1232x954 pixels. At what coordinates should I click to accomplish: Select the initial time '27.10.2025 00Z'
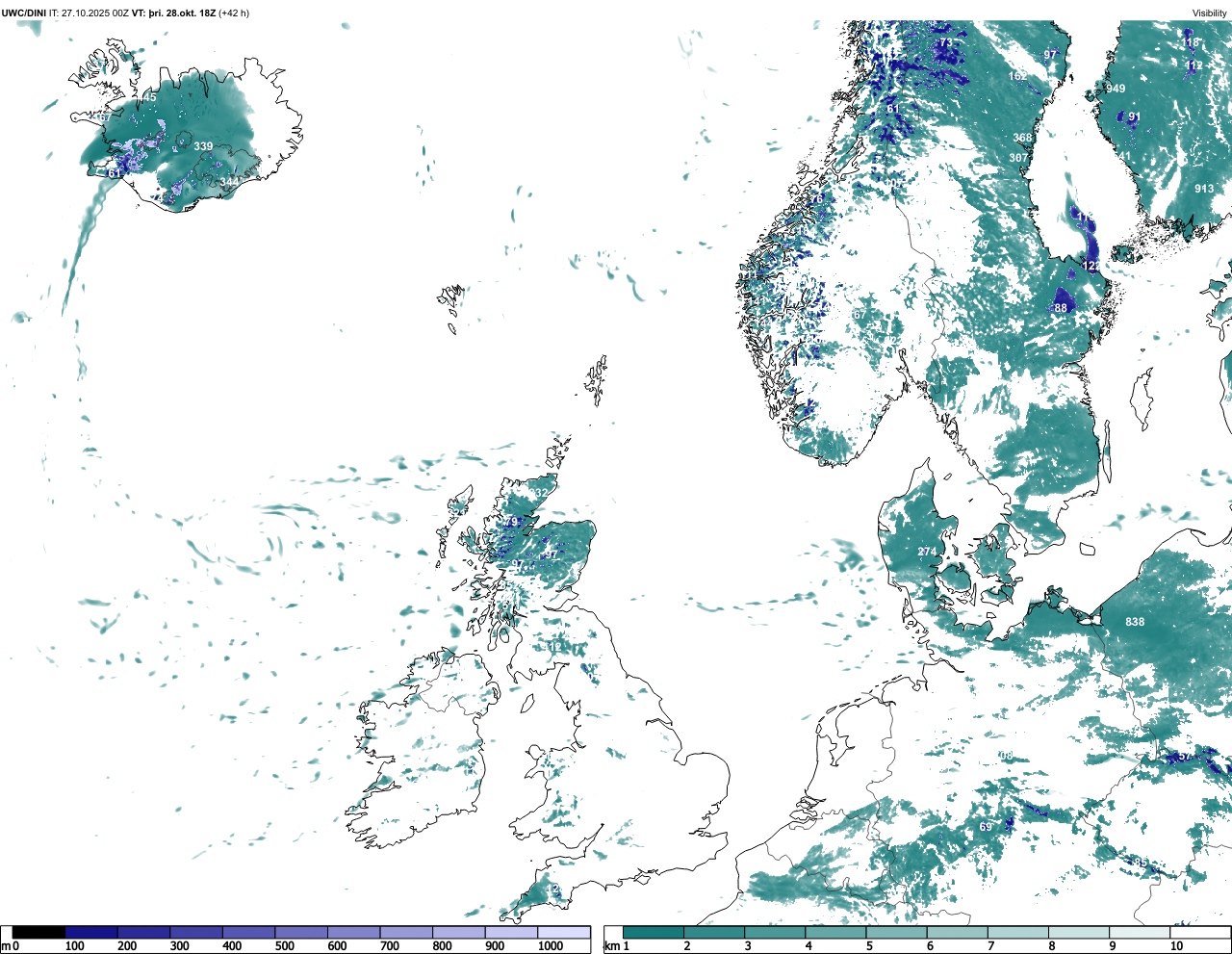point(95,13)
